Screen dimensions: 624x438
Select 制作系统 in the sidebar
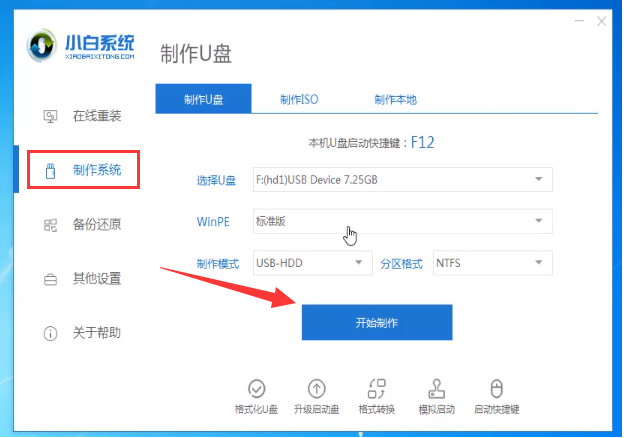tap(82, 170)
